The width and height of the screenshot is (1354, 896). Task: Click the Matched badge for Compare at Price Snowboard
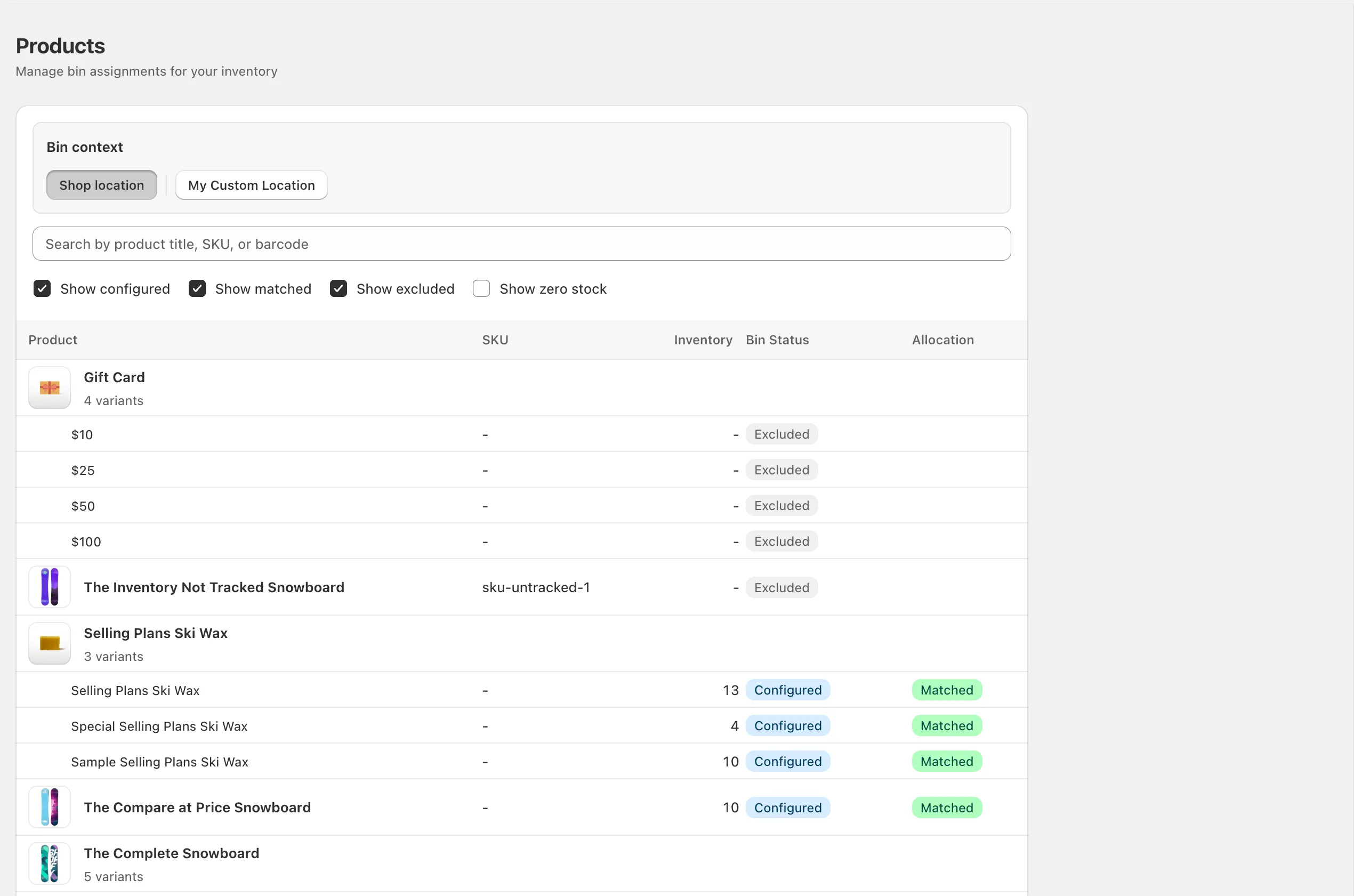coord(946,807)
